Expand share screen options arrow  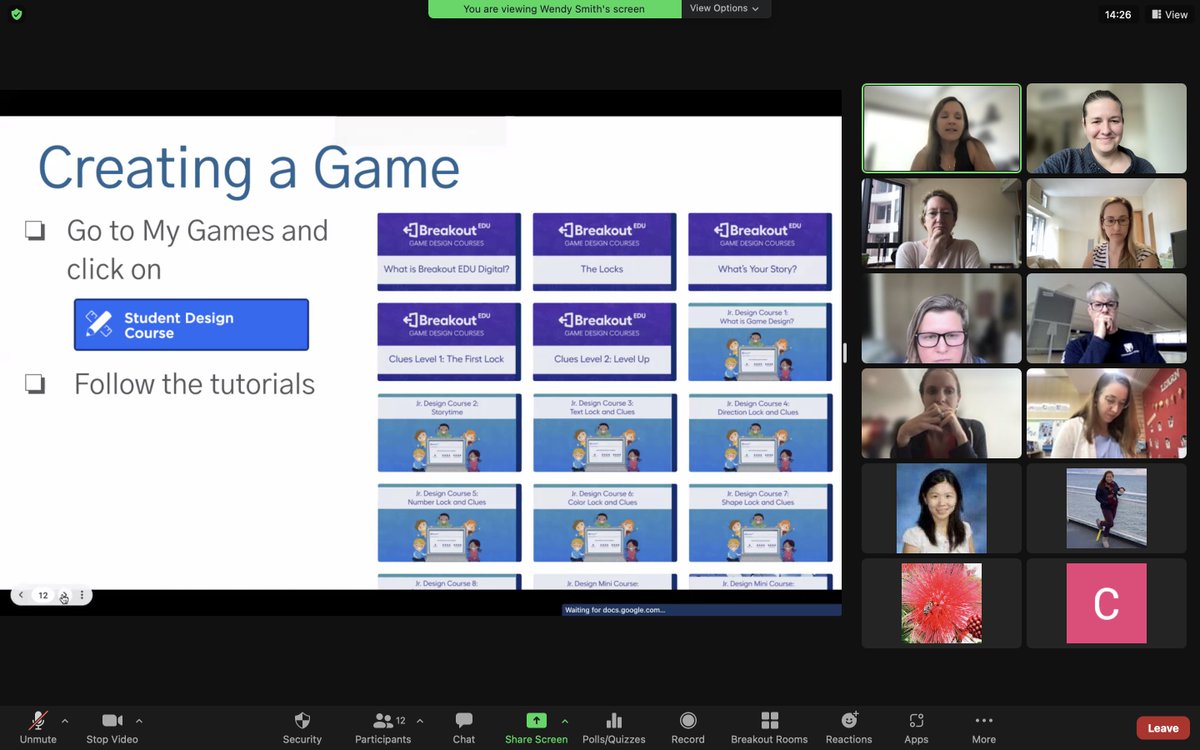pyautogui.click(x=565, y=720)
